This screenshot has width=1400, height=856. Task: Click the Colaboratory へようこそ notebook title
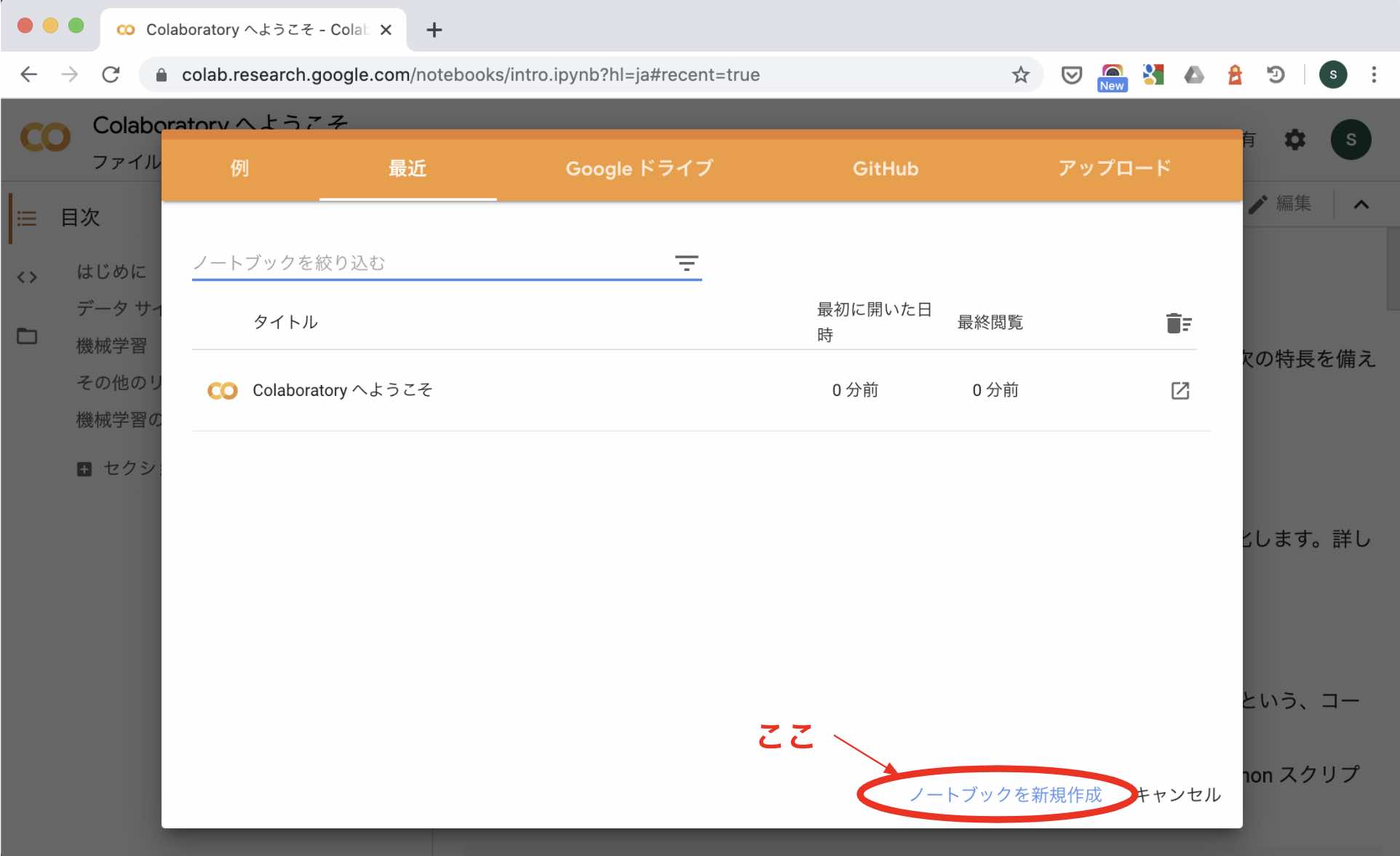coord(343,390)
